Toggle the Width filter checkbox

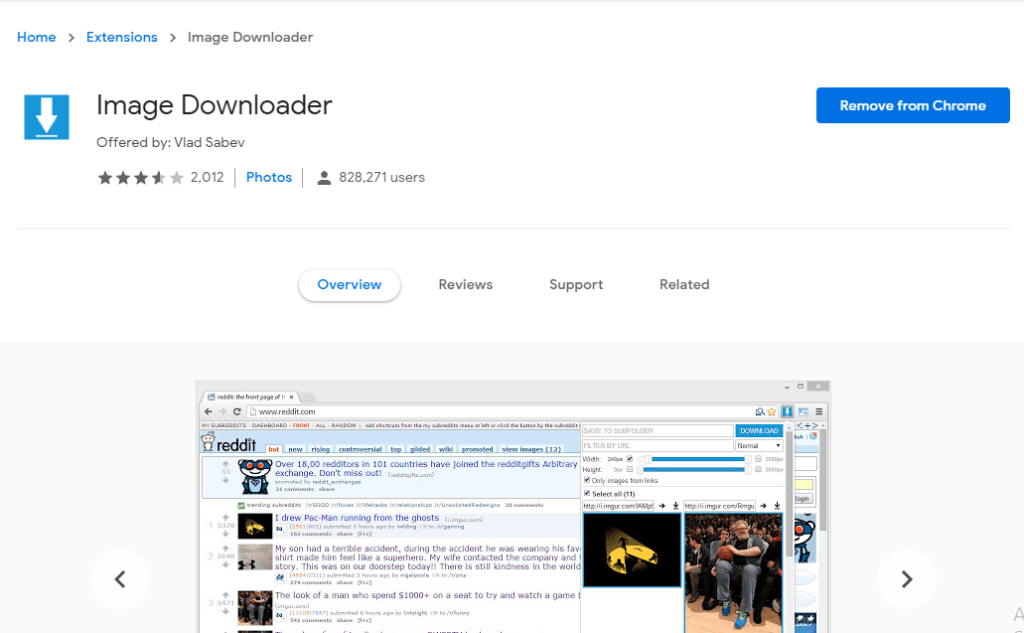tap(630, 459)
